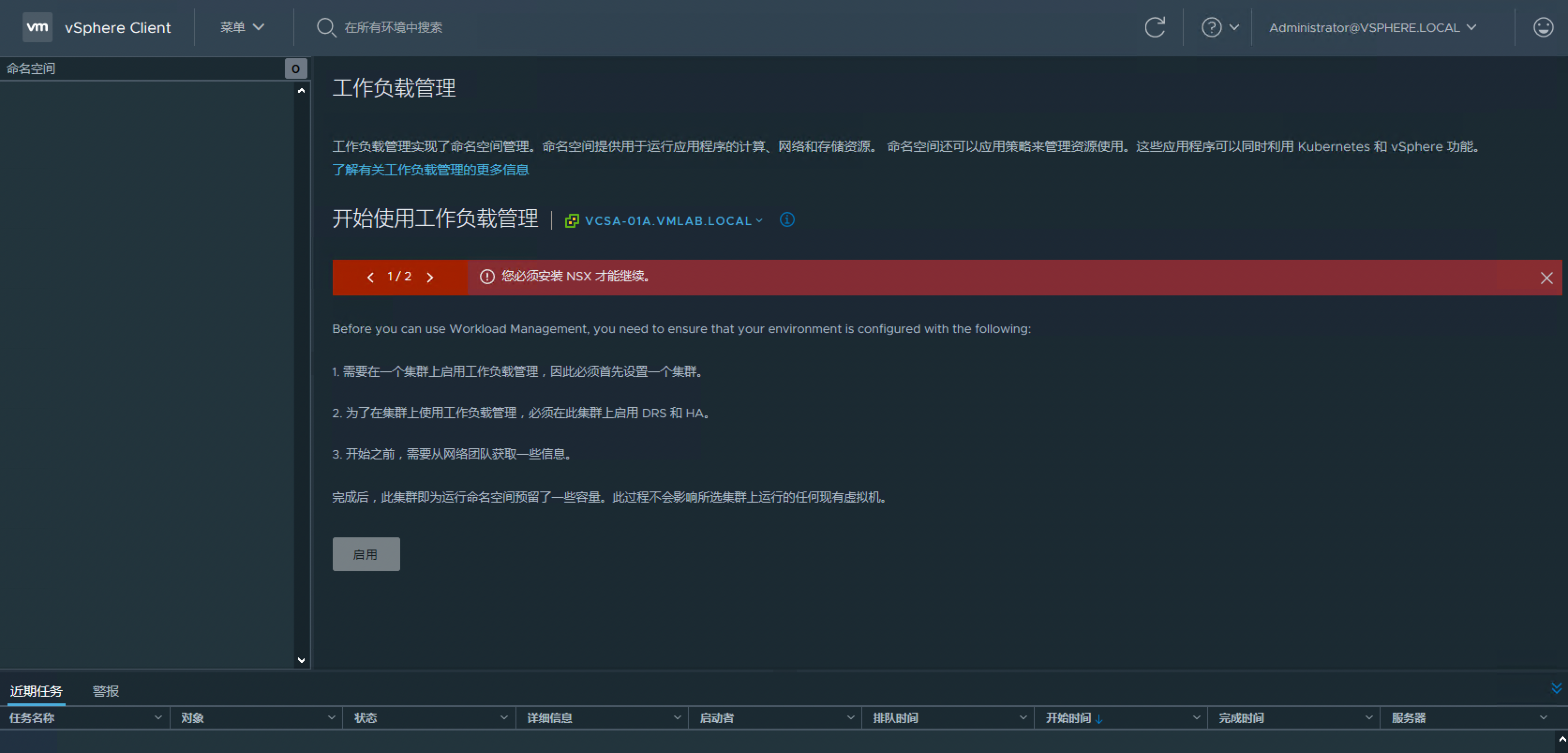Expand the VCSA-01A.VMLAB.LOCAL selector
The height and width of the screenshot is (753, 1568).
(x=673, y=220)
